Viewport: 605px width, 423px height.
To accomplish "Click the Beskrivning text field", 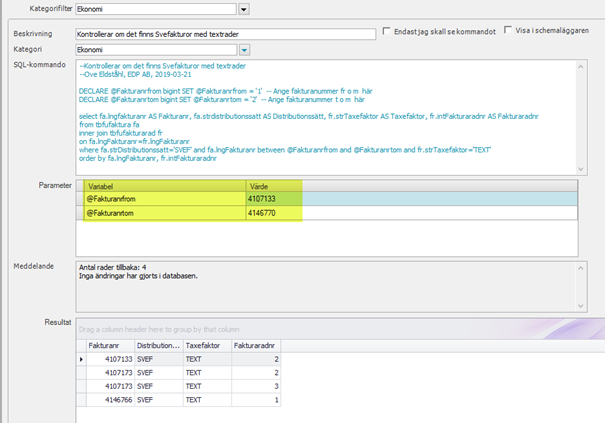I will point(226,32).
